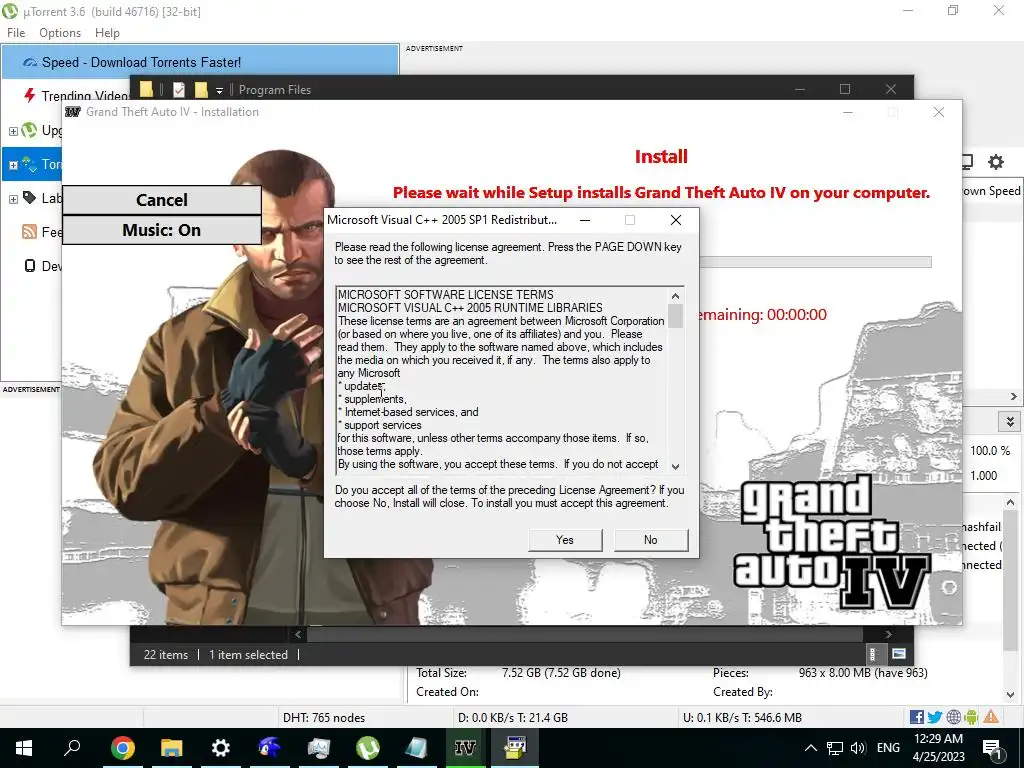Click the Labels tag icon
The height and width of the screenshot is (768, 1024).
(29, 197)
